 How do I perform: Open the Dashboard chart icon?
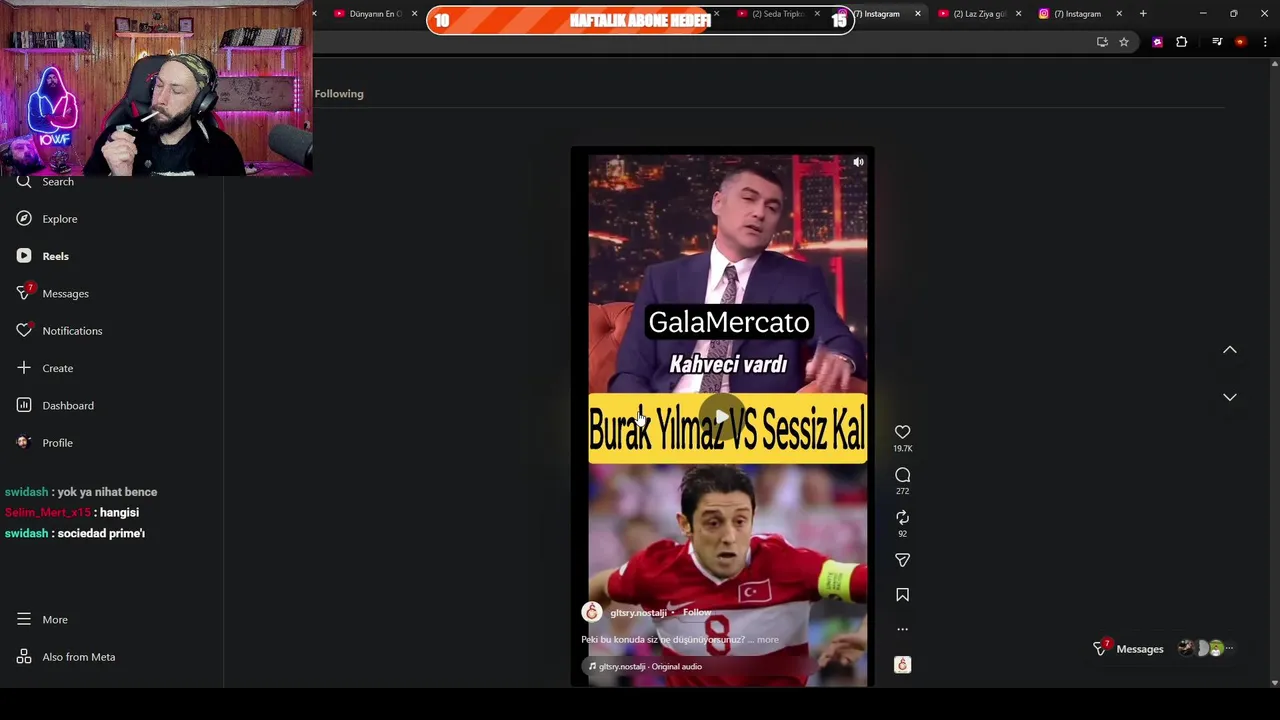(24, 405)
